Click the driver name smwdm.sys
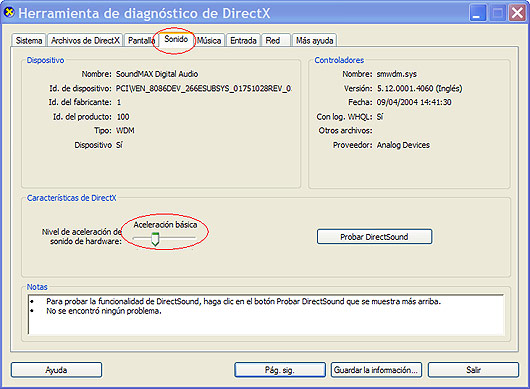530x389 pixels. pos(396,74)
